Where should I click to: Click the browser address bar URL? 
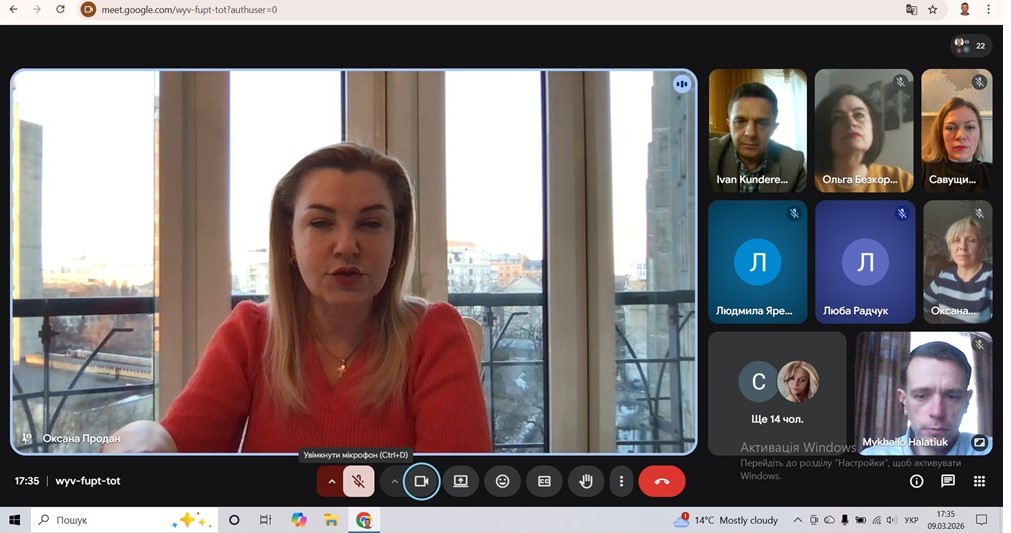[190, 10]
